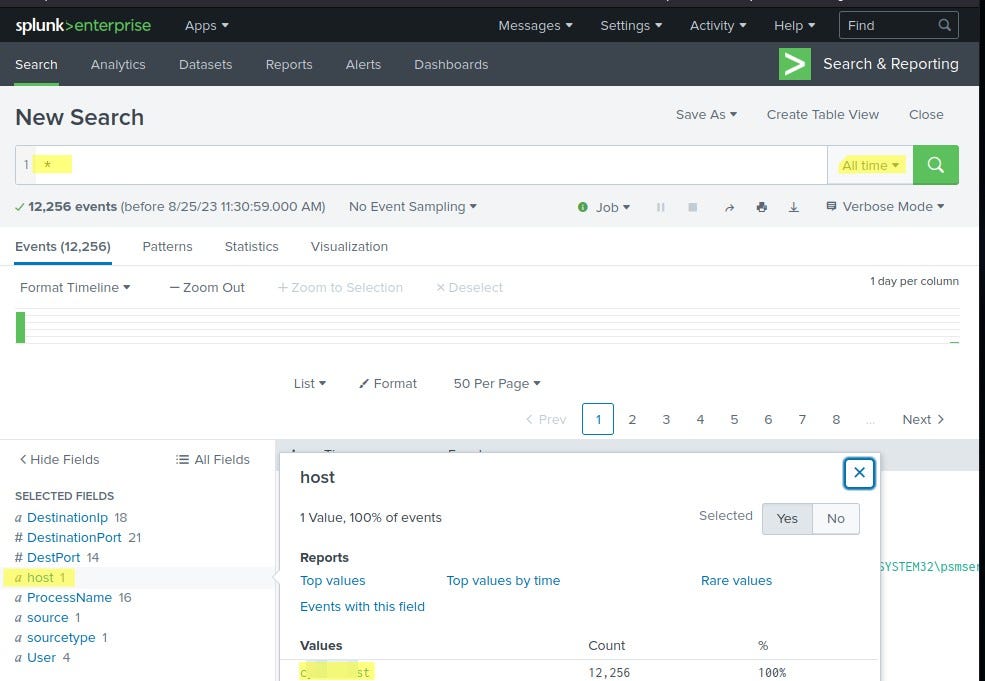Click the job information info icon
Viewport: 985px width, 681px height.
click(583, 207)
